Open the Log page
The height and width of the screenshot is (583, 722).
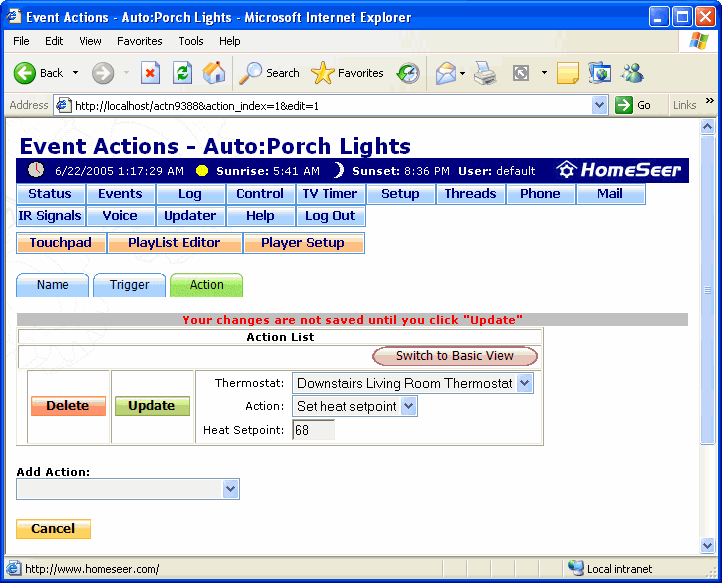[x=190, y=194]
